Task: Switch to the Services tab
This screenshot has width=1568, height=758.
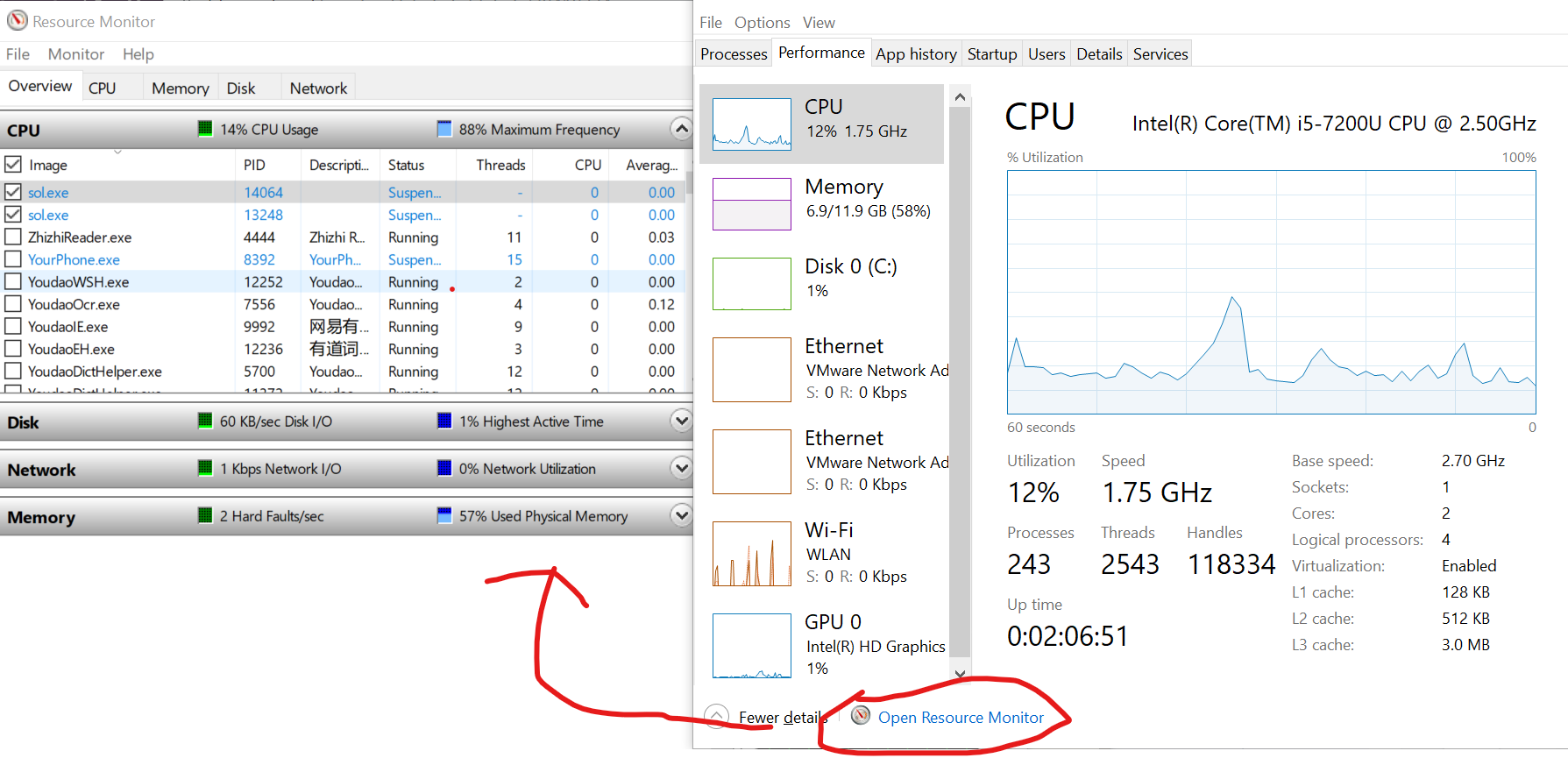Action: (1160, 53)
